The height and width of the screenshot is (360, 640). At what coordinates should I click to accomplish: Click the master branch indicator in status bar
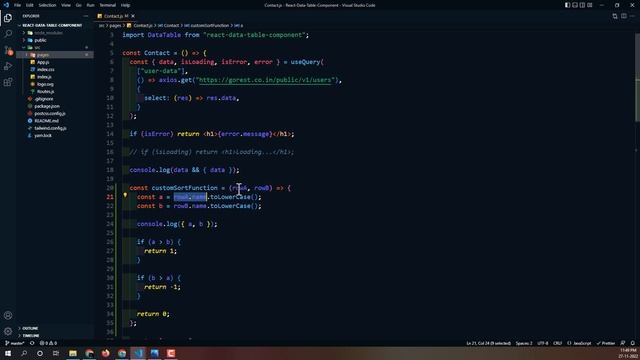coord(15,343)
